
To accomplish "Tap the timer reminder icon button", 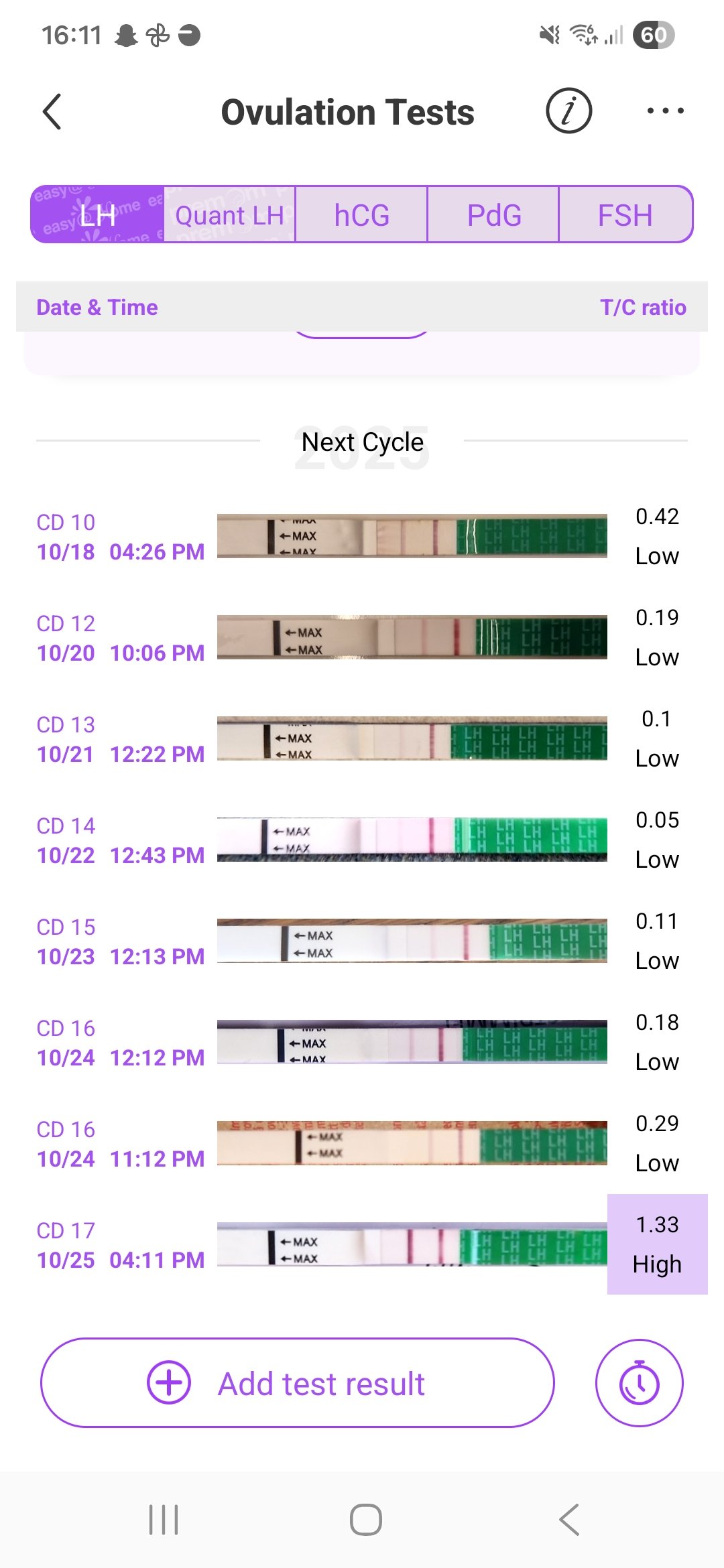I will click(x=639, y=1382).
